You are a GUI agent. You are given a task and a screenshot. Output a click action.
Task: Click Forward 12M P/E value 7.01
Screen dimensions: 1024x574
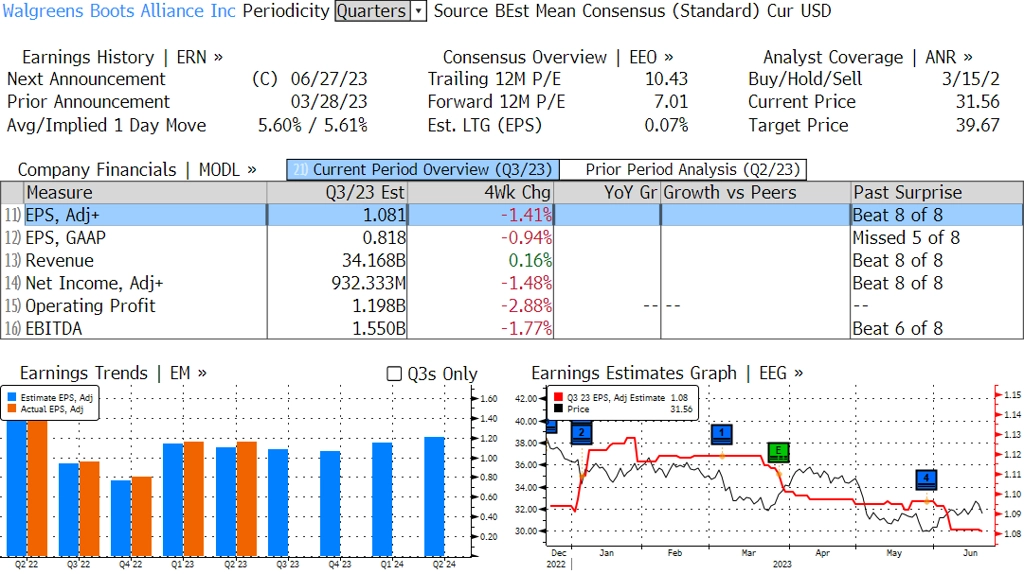coord(671,102)
